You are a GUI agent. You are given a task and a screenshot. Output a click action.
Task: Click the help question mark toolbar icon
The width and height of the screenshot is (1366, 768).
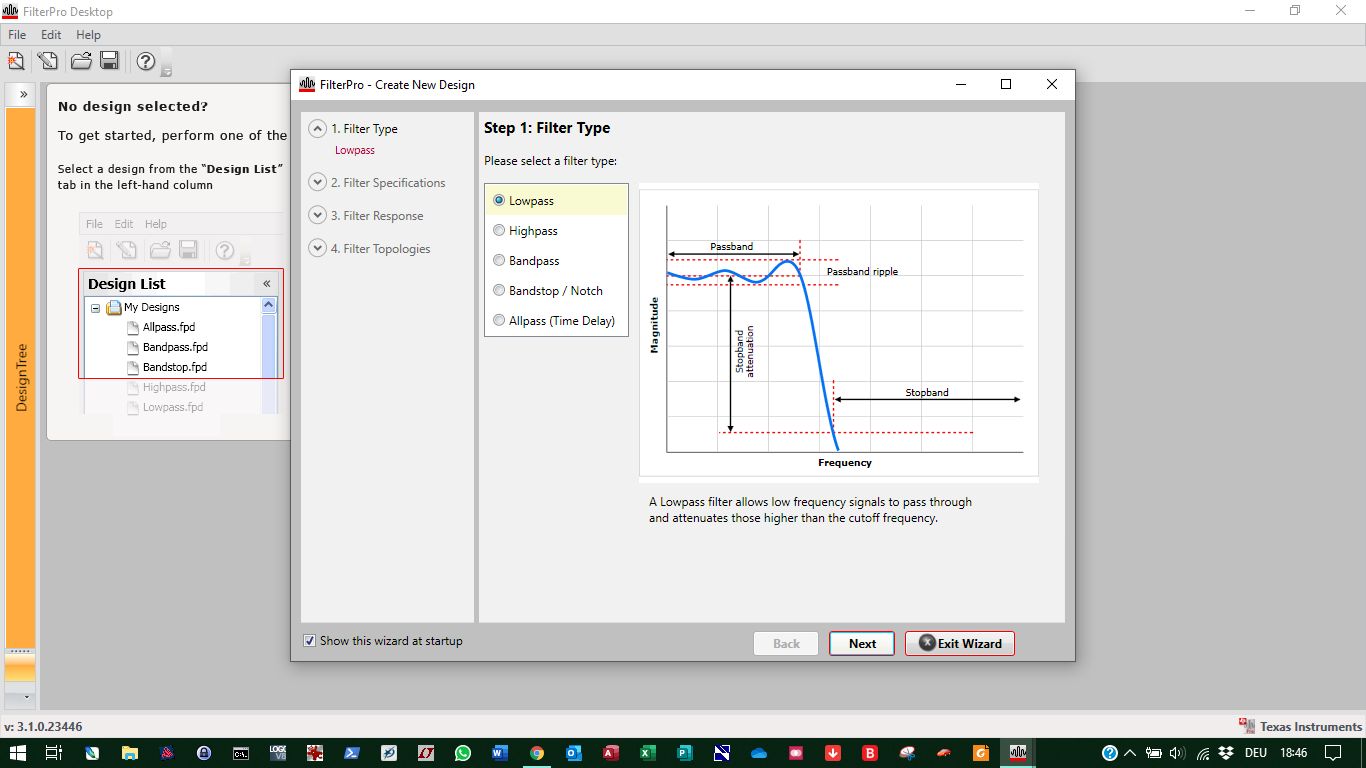146,61
